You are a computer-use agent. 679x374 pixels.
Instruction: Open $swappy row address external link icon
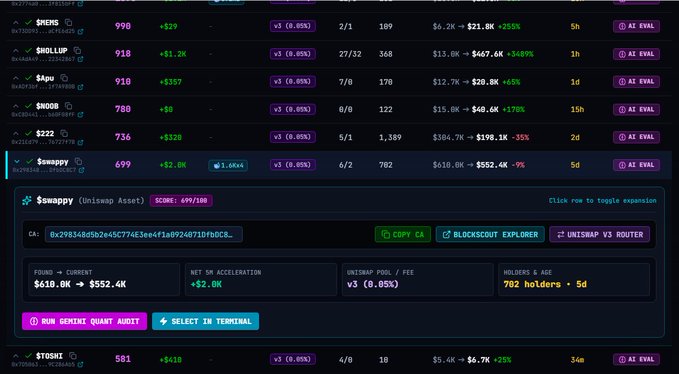(x=81, y=171)
